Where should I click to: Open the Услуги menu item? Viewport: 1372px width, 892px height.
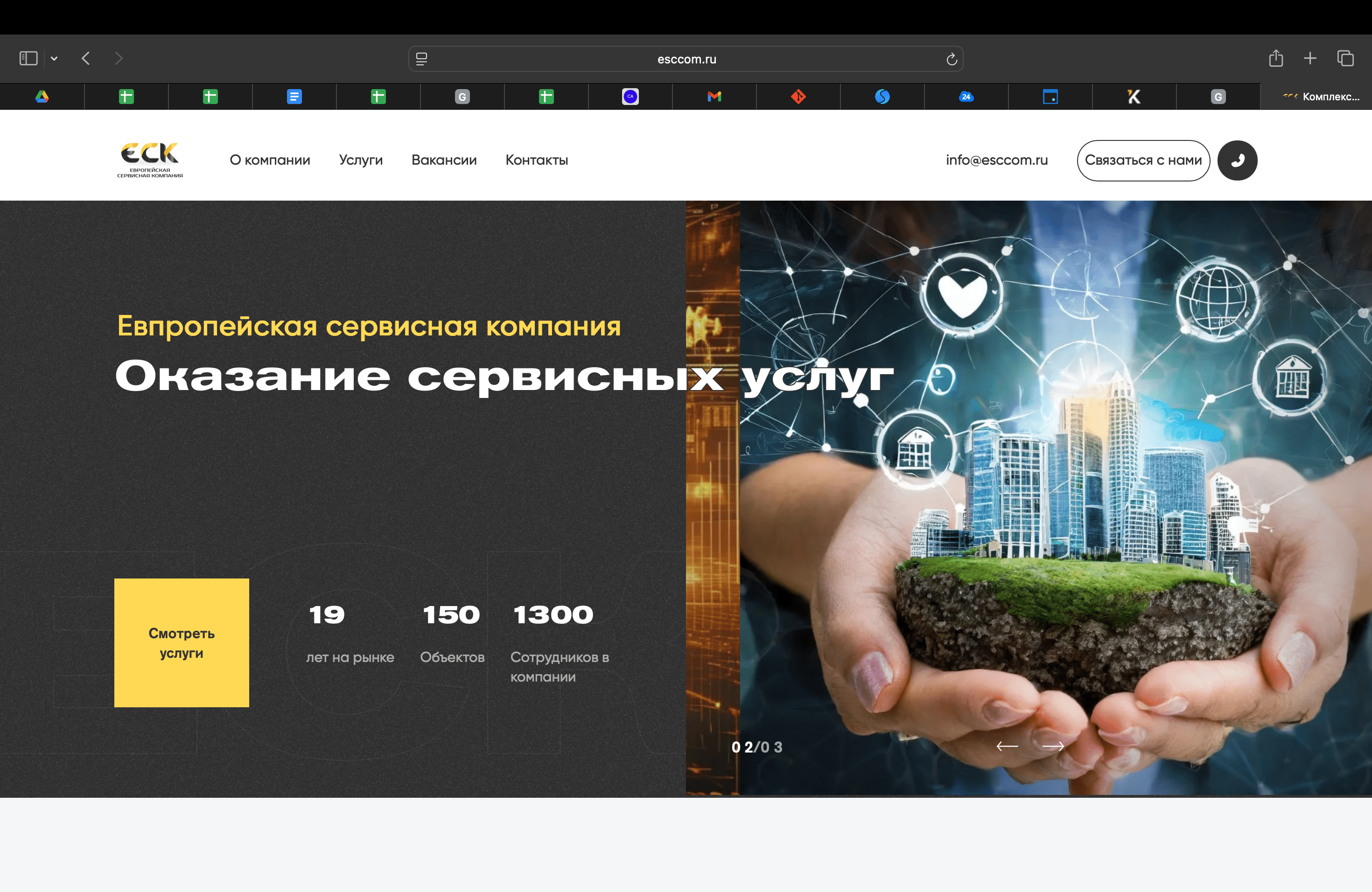(360, 160)
